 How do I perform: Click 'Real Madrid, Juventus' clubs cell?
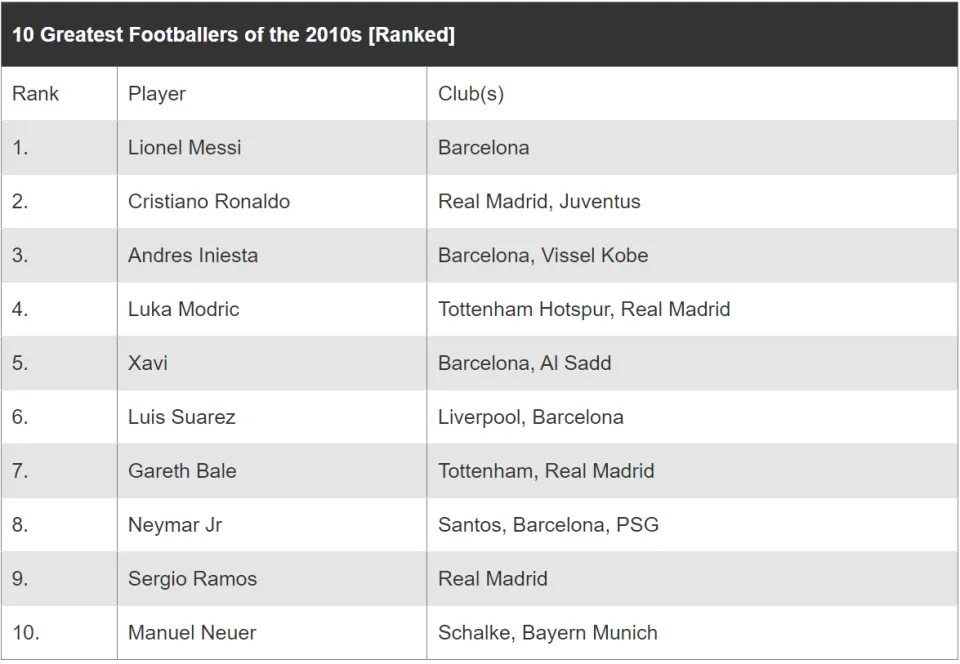[x=692, y=201]
